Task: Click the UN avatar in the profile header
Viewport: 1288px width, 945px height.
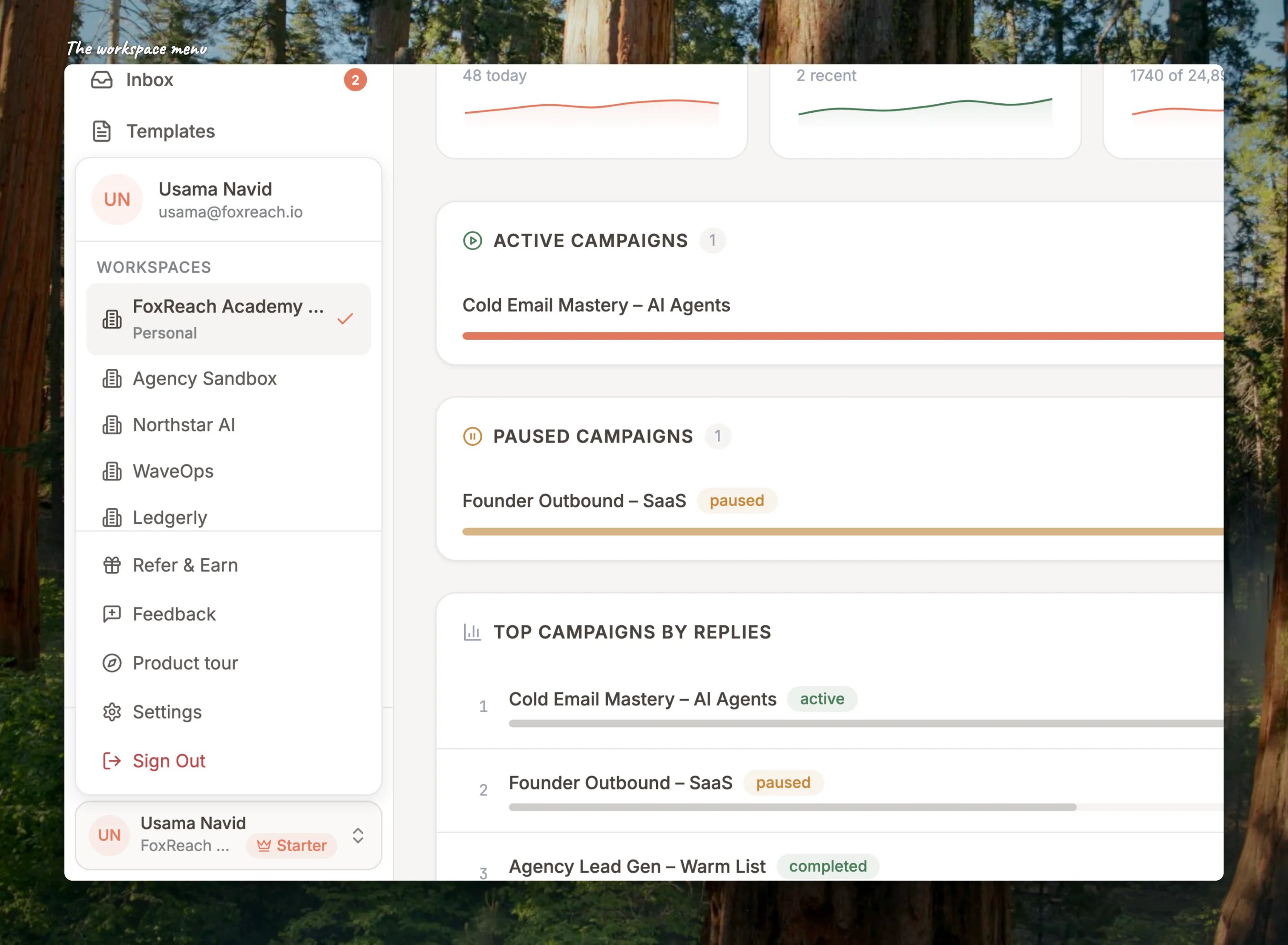Action: click(x=117, y=200)
